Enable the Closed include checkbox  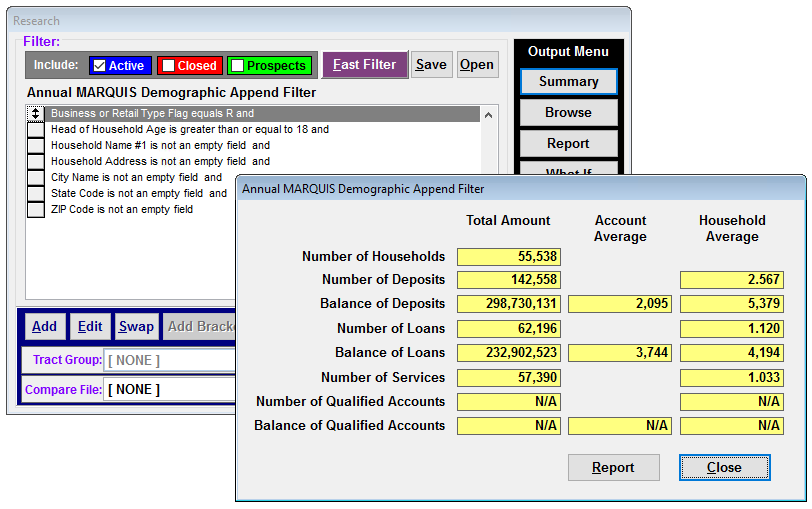168,66
